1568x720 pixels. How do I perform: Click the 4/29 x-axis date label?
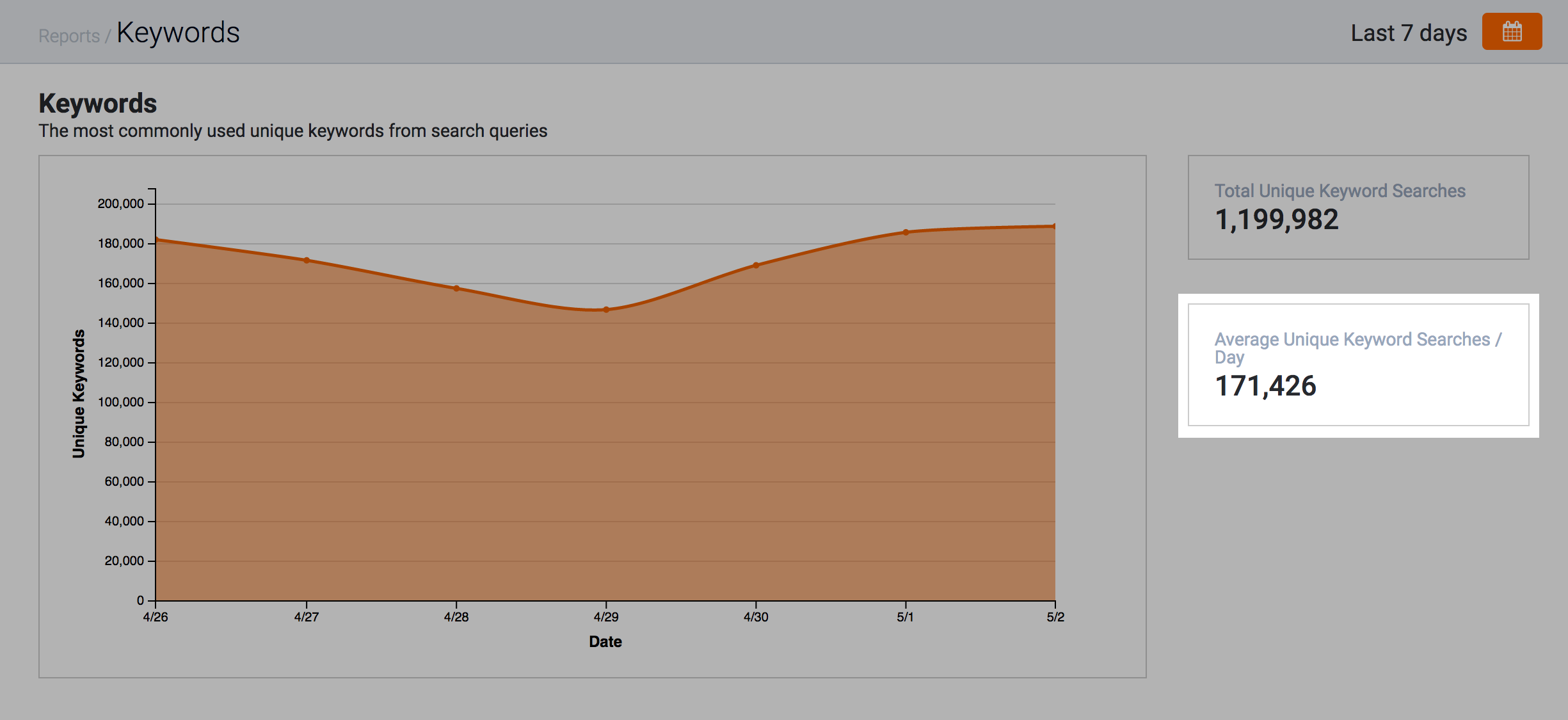click(x=606, y=617)
